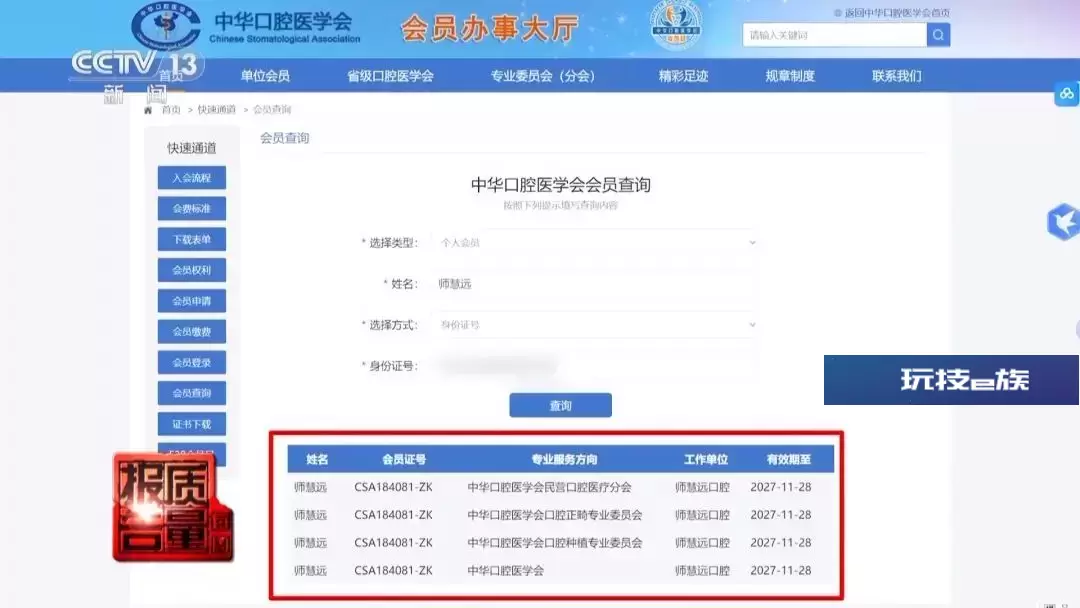Click the 会员证号 column header
This screenshot has height=608, width=1080.
click(x=404, y=459)
